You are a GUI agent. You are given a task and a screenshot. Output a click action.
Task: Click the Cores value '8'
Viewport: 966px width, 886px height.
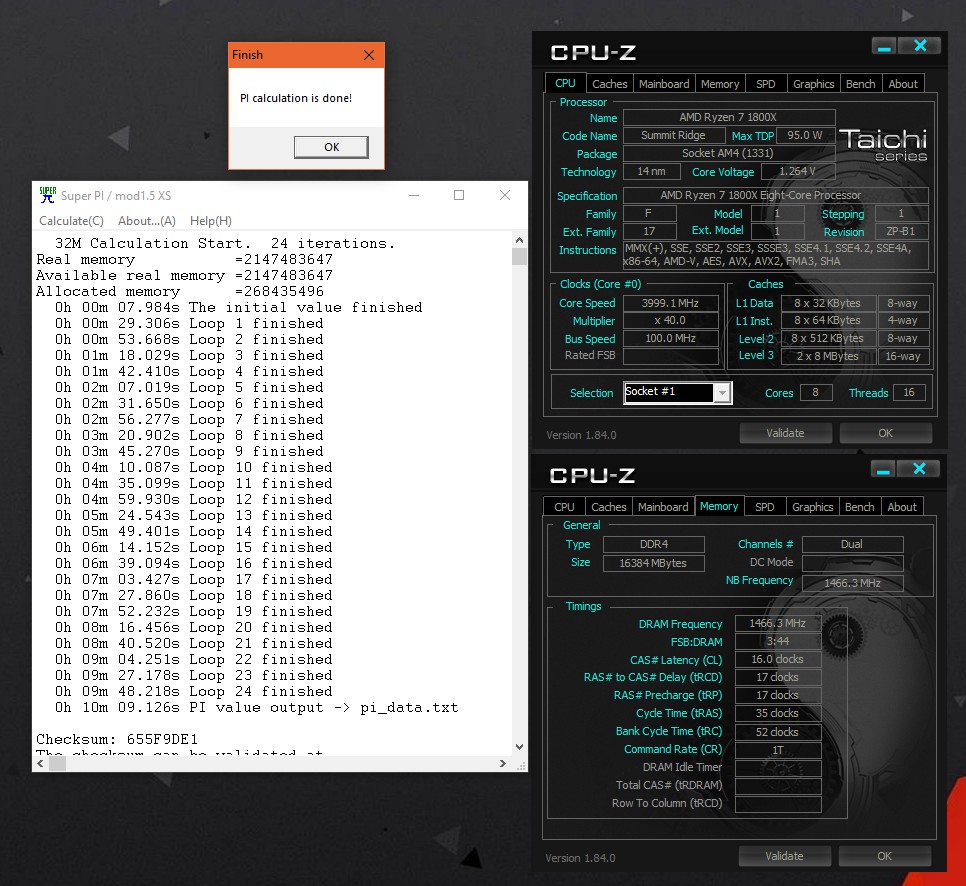pos(816,392)
